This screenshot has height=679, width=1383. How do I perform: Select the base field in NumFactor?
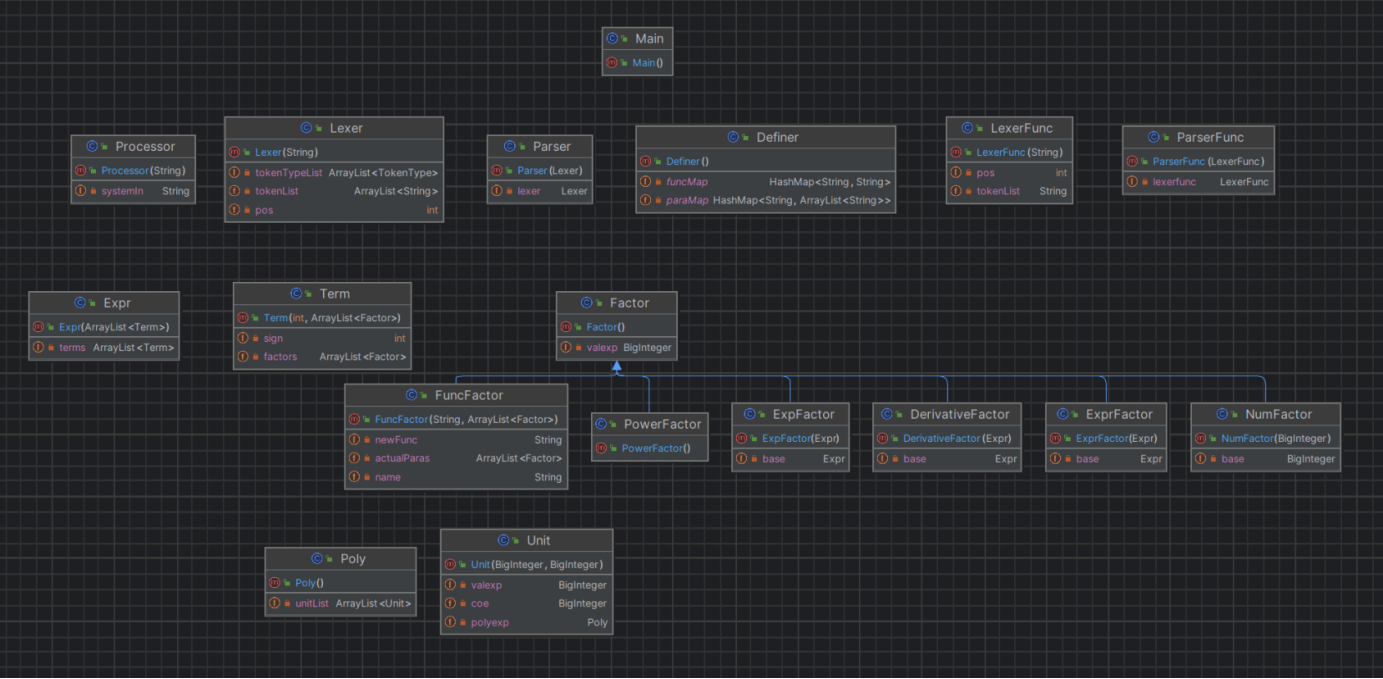[x=1265, y=459]
